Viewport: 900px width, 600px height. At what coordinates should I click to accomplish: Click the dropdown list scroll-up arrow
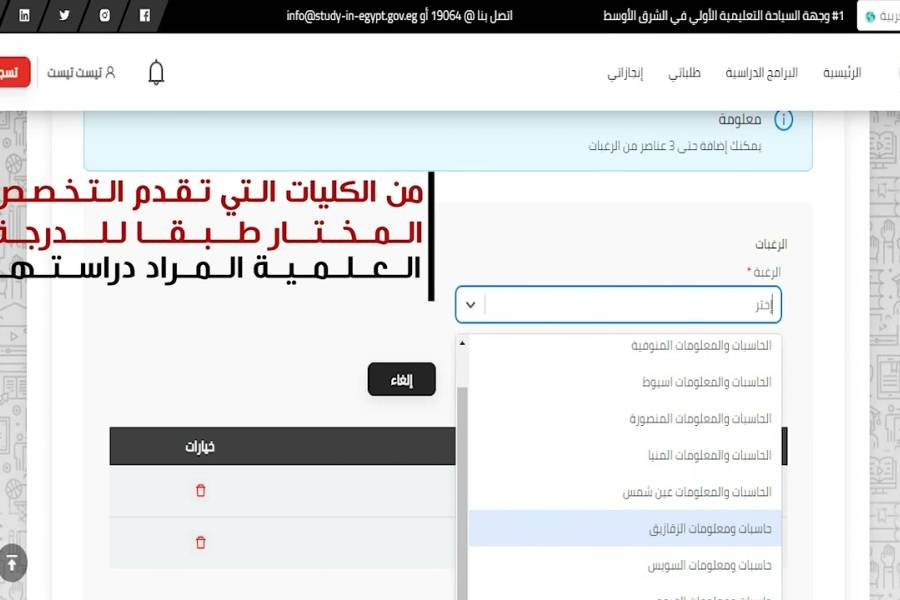462,343
